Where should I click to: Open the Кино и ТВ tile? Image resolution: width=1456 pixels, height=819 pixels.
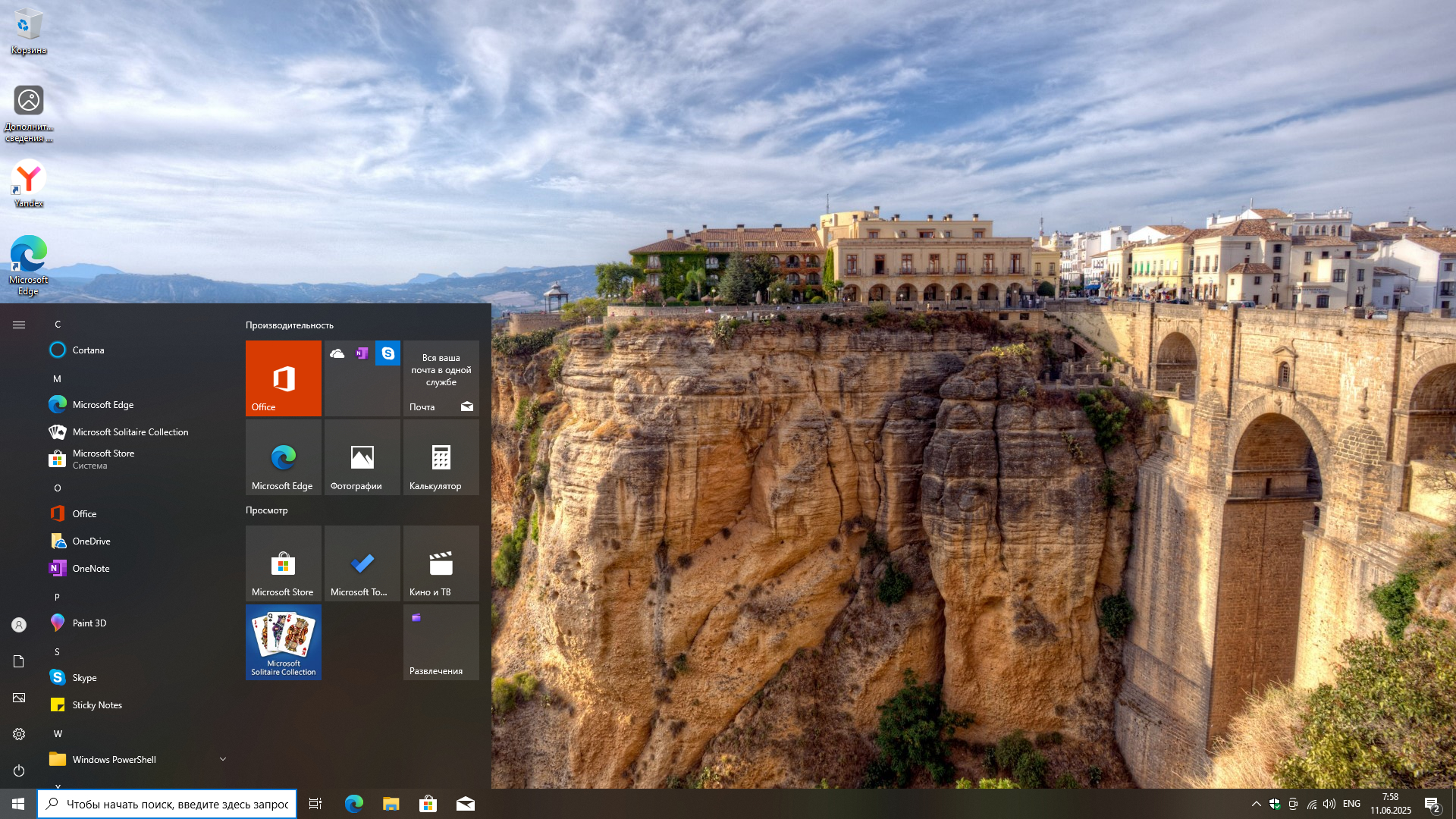(441, 563)
